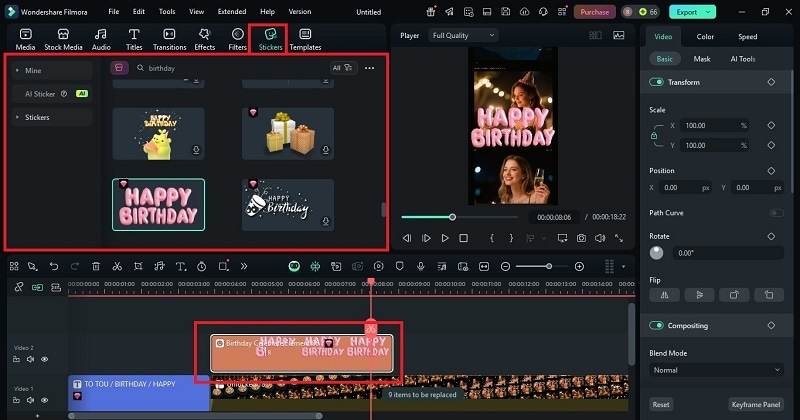The width and height of the screenshot is (800, 420).
Task: Click the Rotate dial knob
Action: [657, 253]
